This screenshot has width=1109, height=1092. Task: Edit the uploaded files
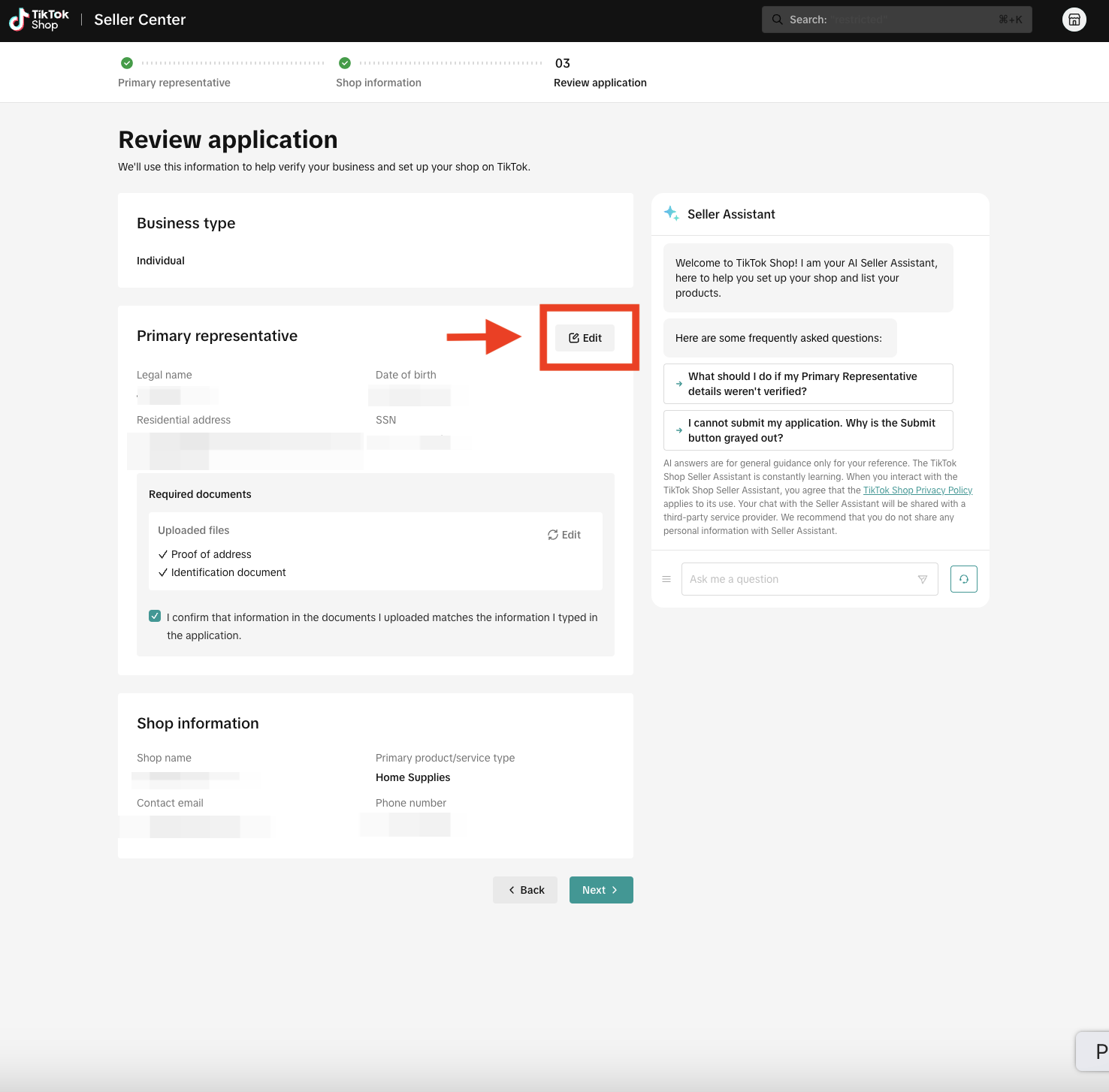pos(564,535)
